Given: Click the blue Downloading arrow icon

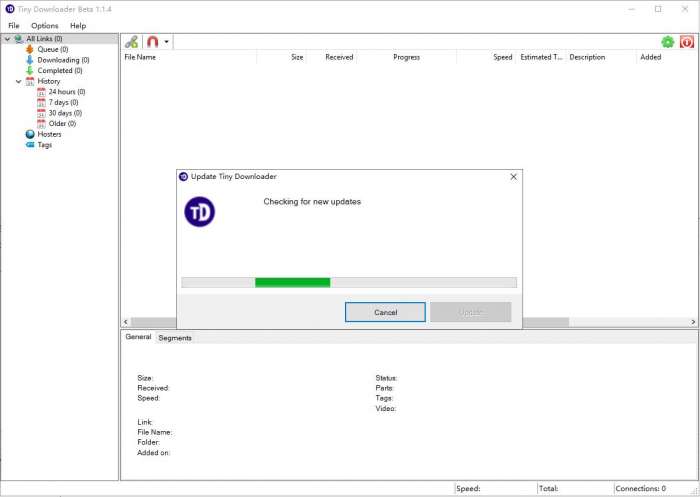Looking at the screenshot, I should pos(30,60).
